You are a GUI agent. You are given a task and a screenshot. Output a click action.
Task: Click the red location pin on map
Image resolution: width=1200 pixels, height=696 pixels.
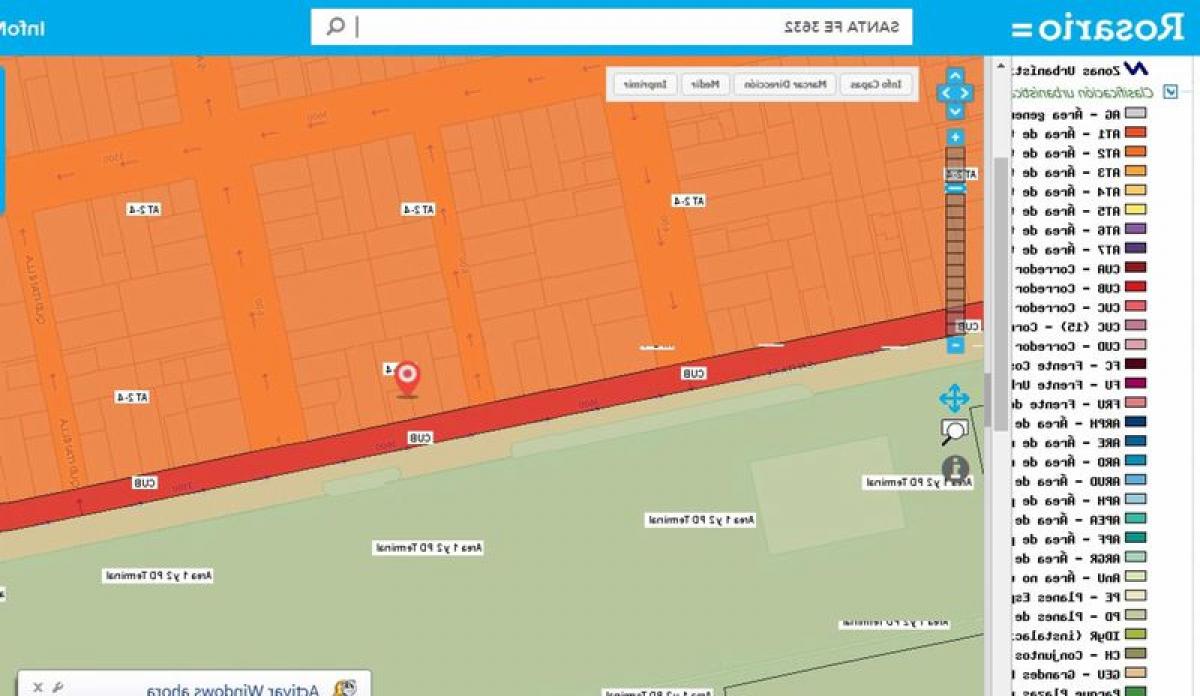tap(407, 379)
